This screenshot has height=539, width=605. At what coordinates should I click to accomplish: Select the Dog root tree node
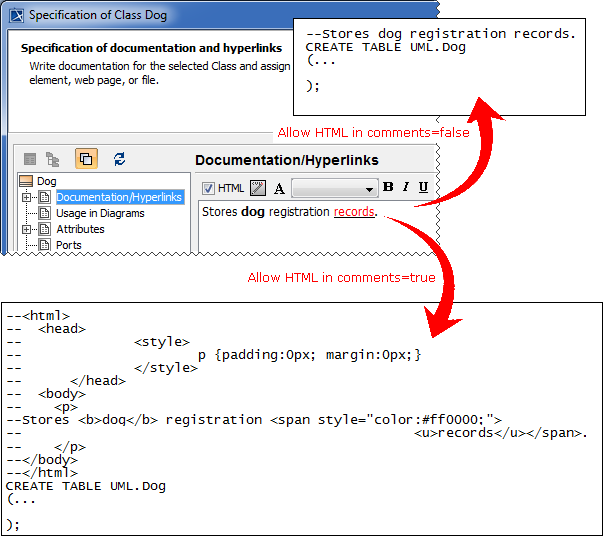coord(46,181)
